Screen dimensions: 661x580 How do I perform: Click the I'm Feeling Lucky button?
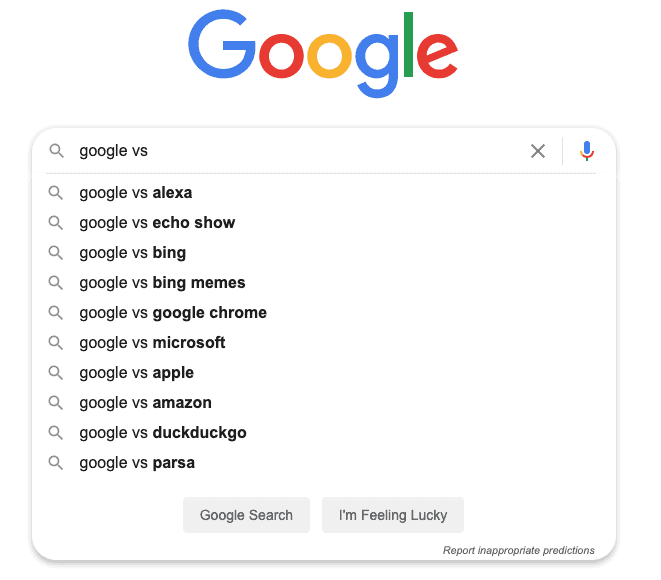coord(393,515)
